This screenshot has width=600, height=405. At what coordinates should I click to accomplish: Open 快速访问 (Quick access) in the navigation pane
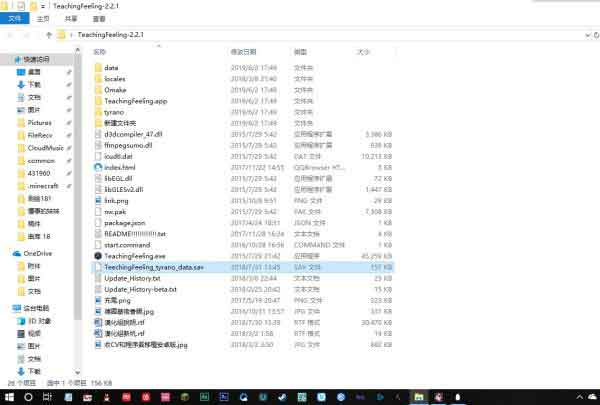pyautogui.click(x=37, y=59)
